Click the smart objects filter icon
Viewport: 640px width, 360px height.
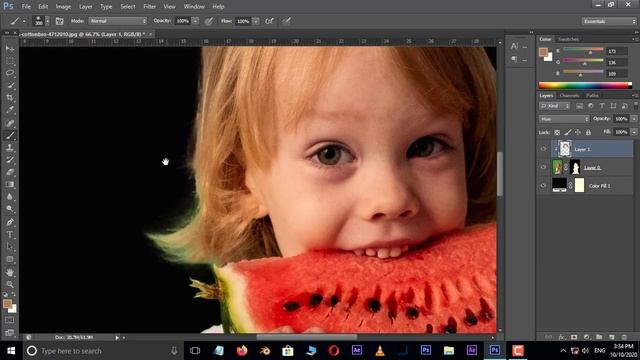[624, 106]
